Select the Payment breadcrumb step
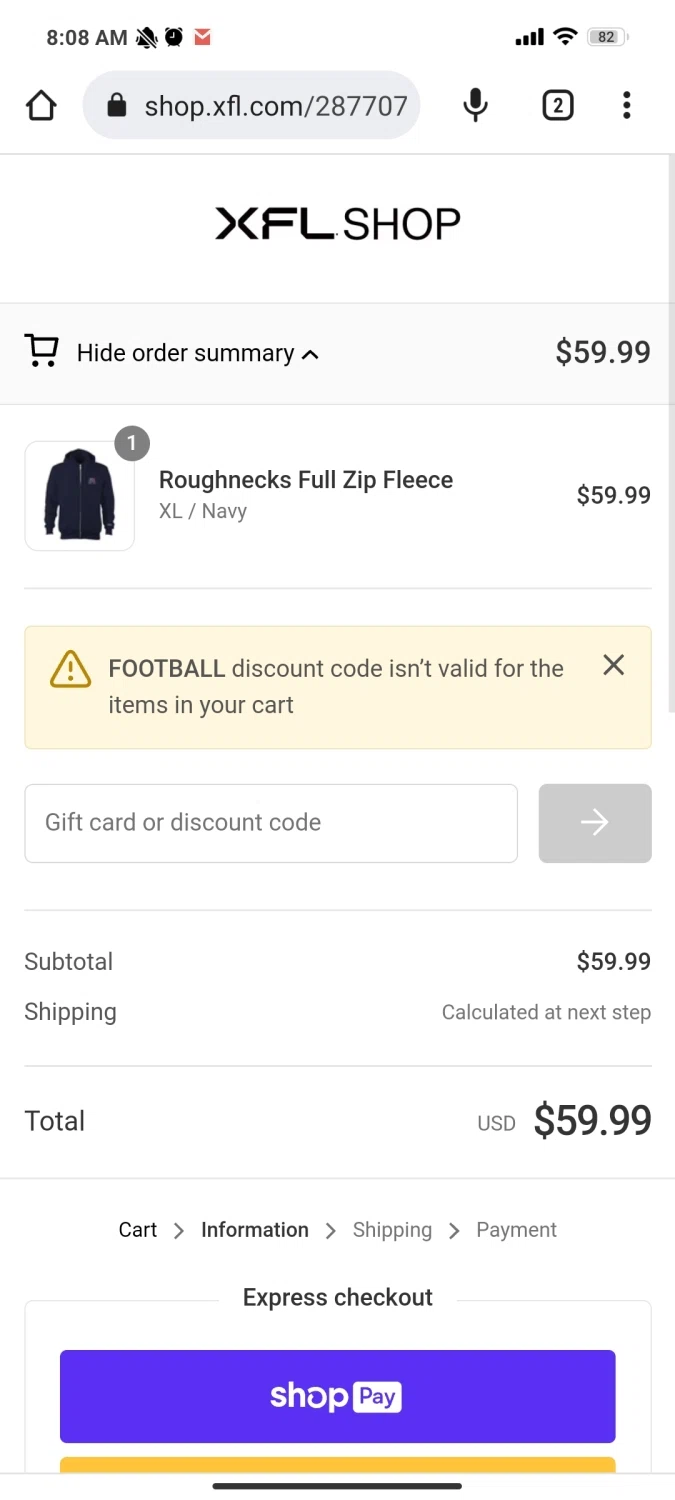675x1500 pixels. point(516,1230)
